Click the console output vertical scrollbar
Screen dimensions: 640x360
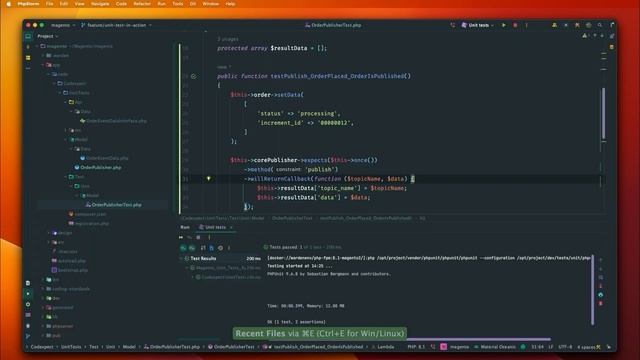point(592,290)
